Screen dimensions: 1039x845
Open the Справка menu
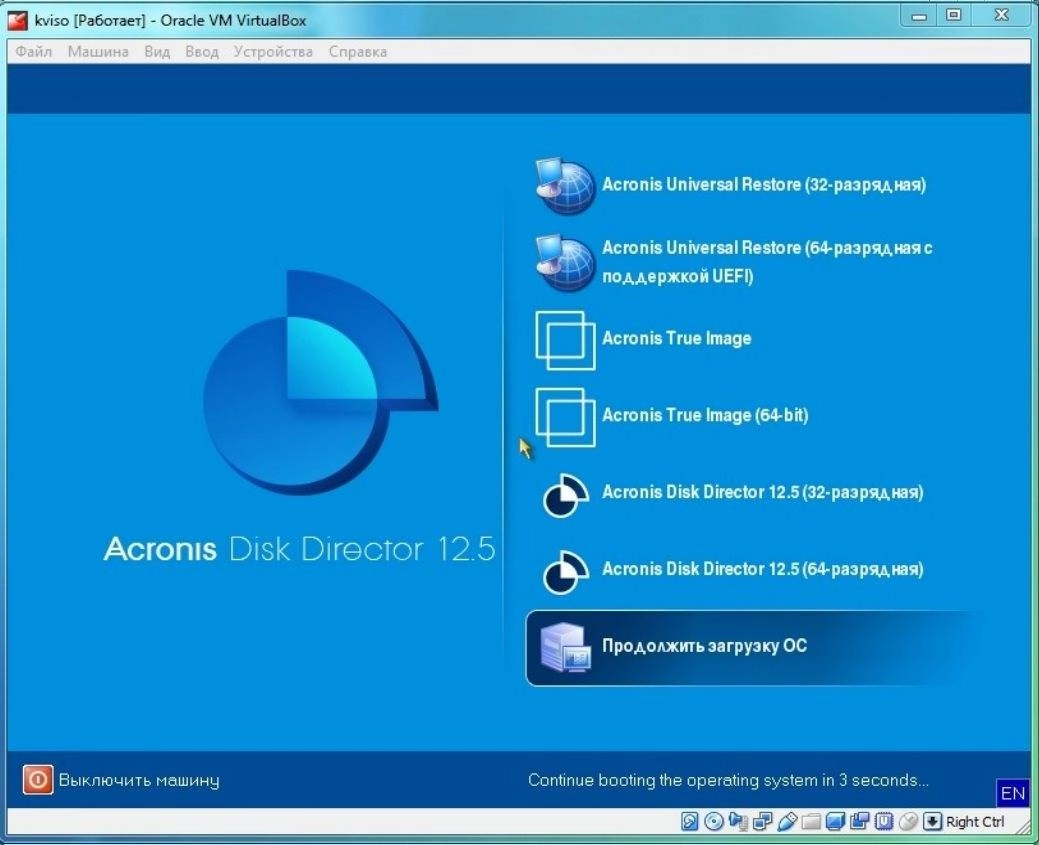[358, 52]
